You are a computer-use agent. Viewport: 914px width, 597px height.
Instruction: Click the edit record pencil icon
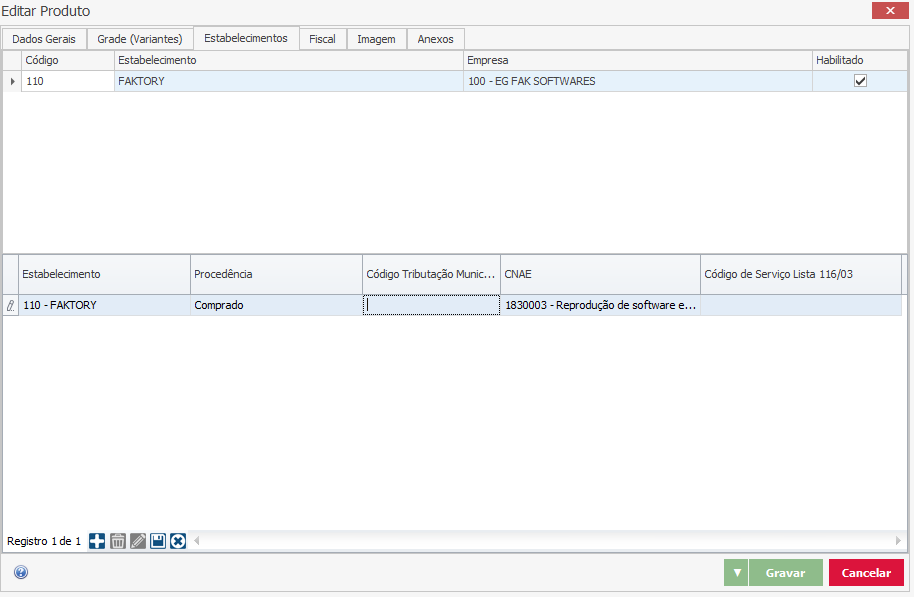pyautogui.click(x=138, y=541)
